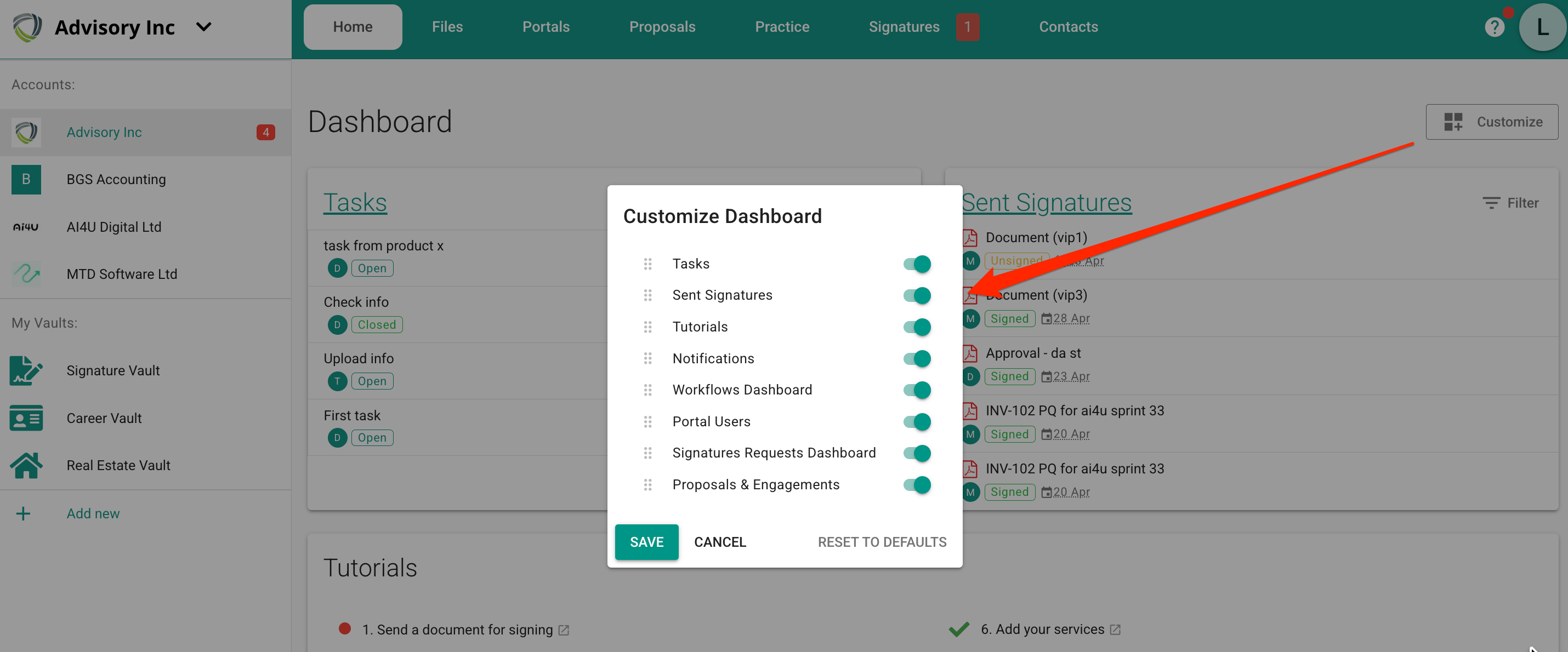Turn off Signatures Requests Dashboard toggle
Screen dimensions: 1568x652
917,453
